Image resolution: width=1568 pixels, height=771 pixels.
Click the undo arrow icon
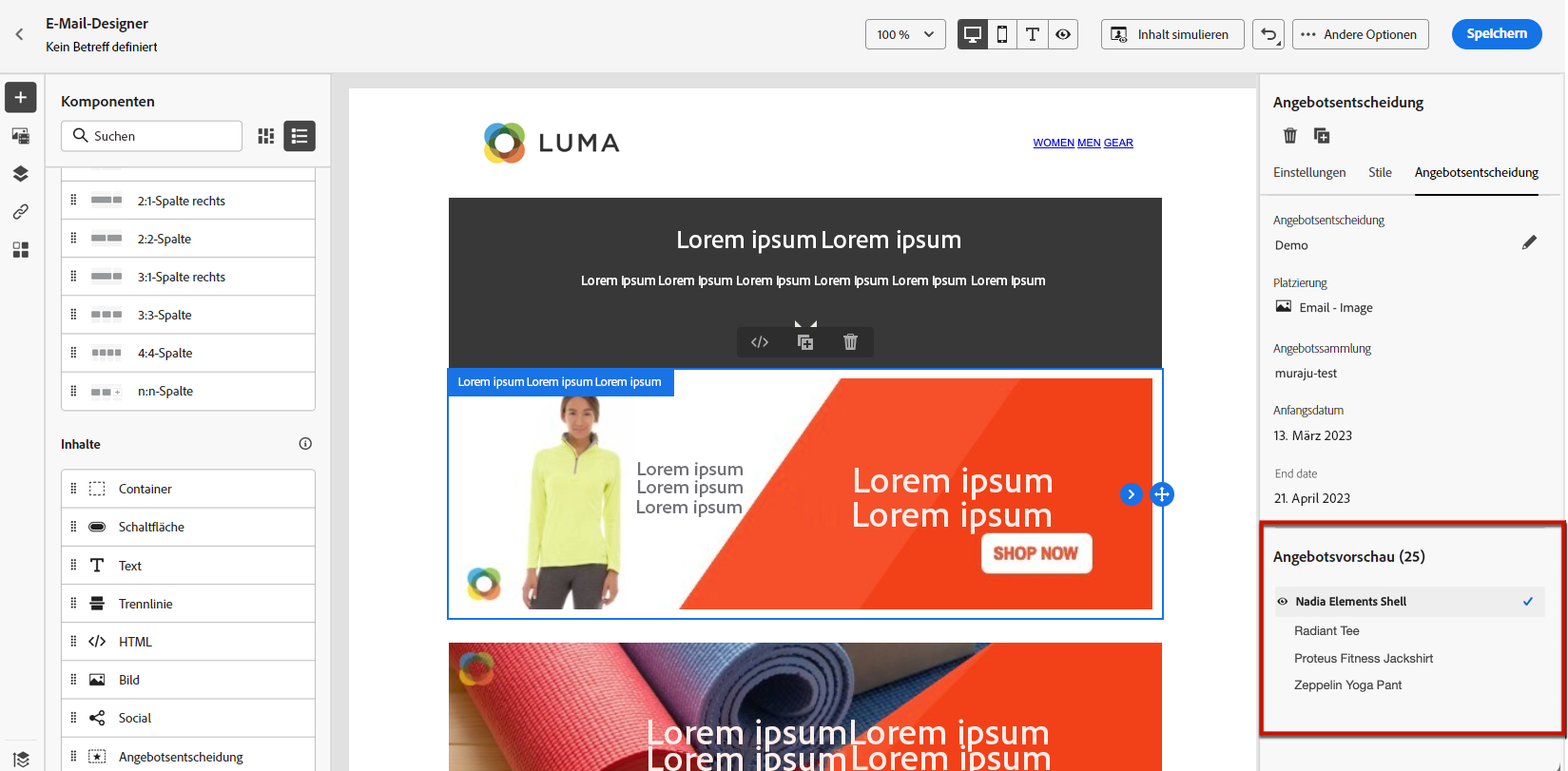(1268, 34)
